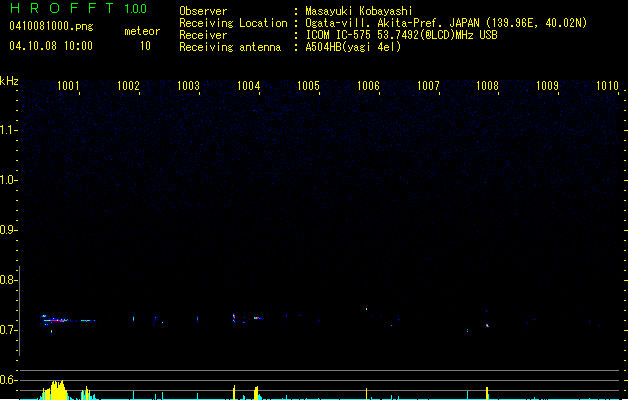Click observer name Masayuki Kobayashi
The image size is (629, 400).
[x=359, y=11]
